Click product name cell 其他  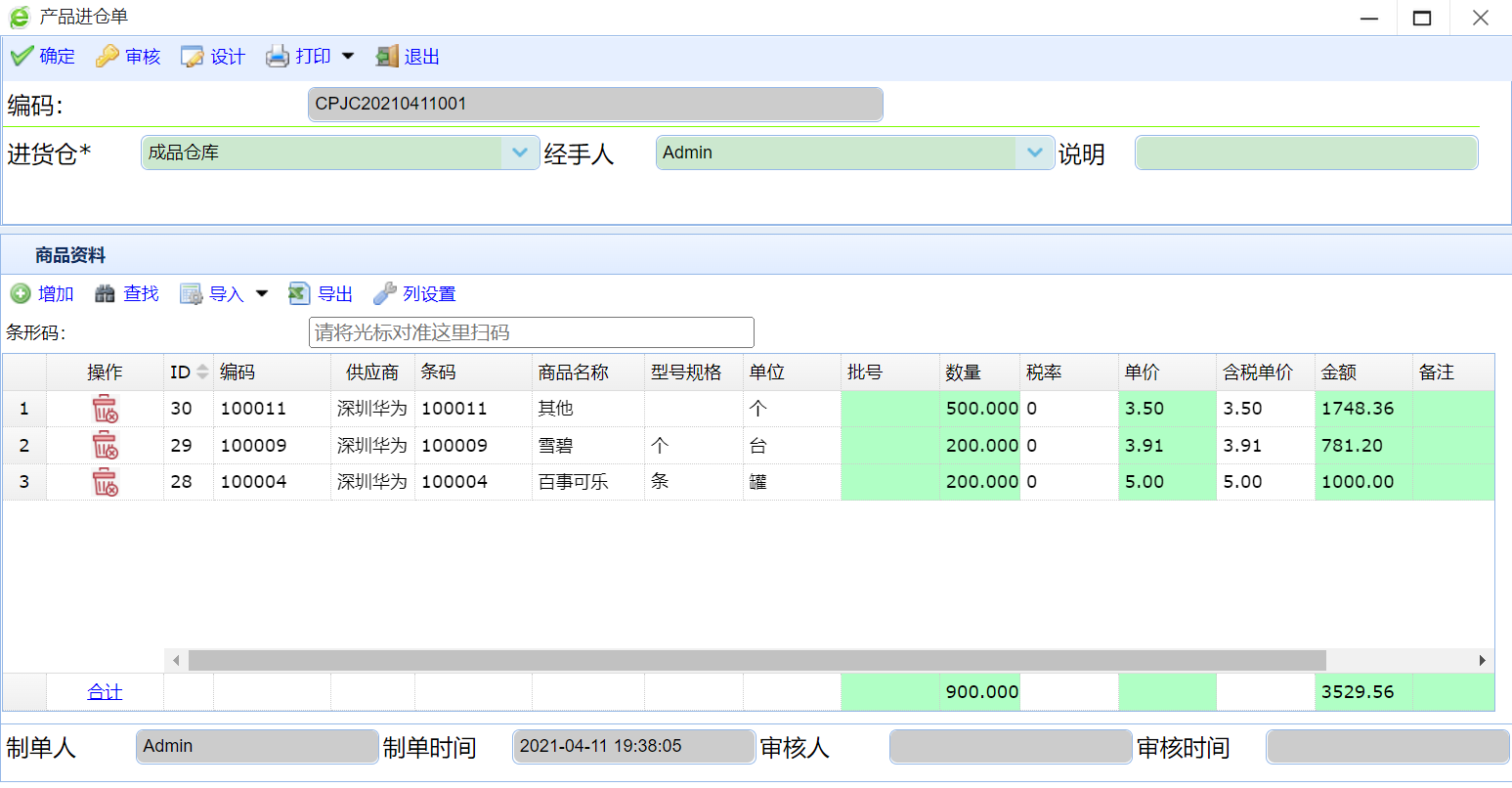click(x=588, y=409)
